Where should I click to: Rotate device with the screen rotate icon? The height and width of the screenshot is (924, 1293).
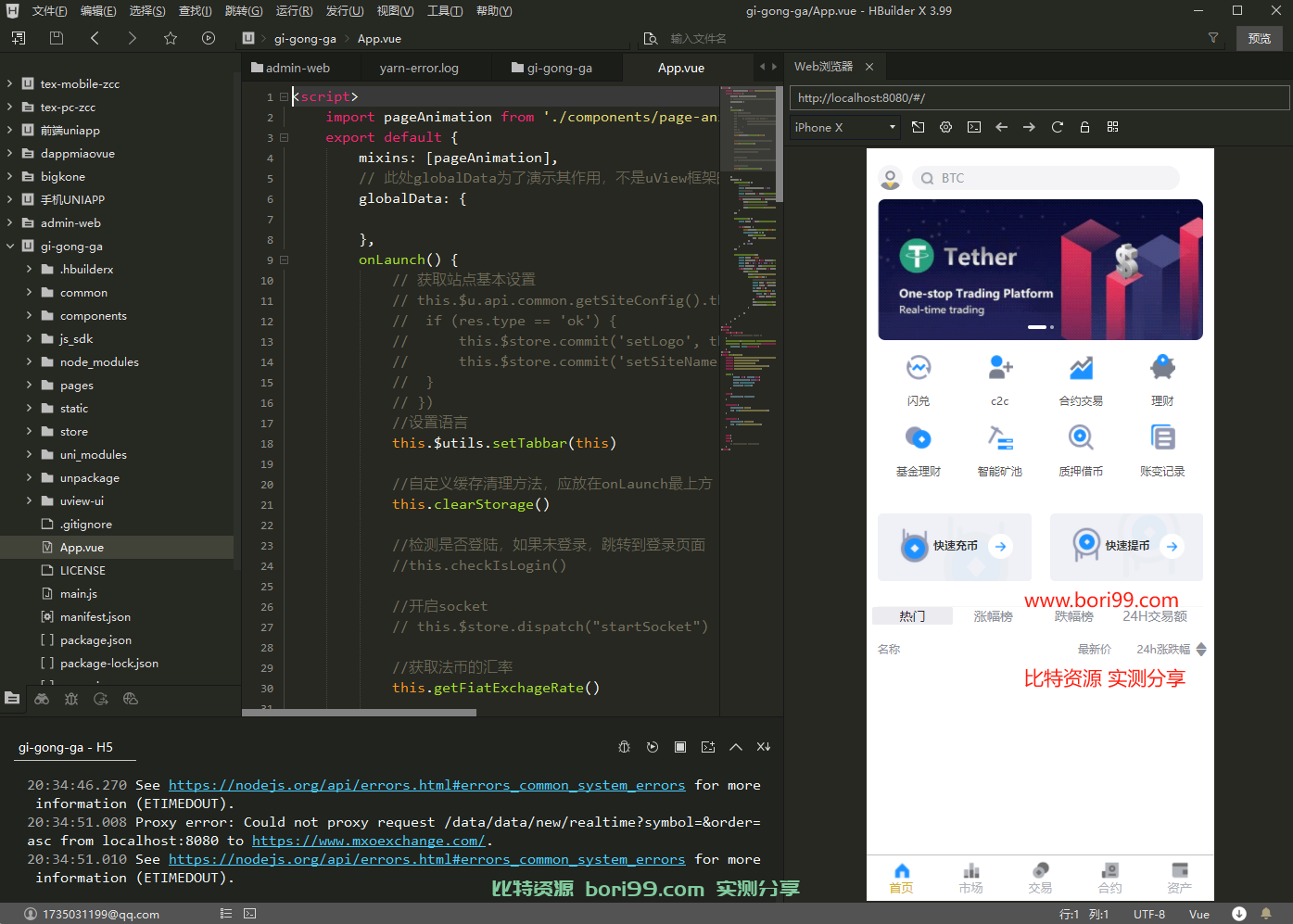coord(919,127)
